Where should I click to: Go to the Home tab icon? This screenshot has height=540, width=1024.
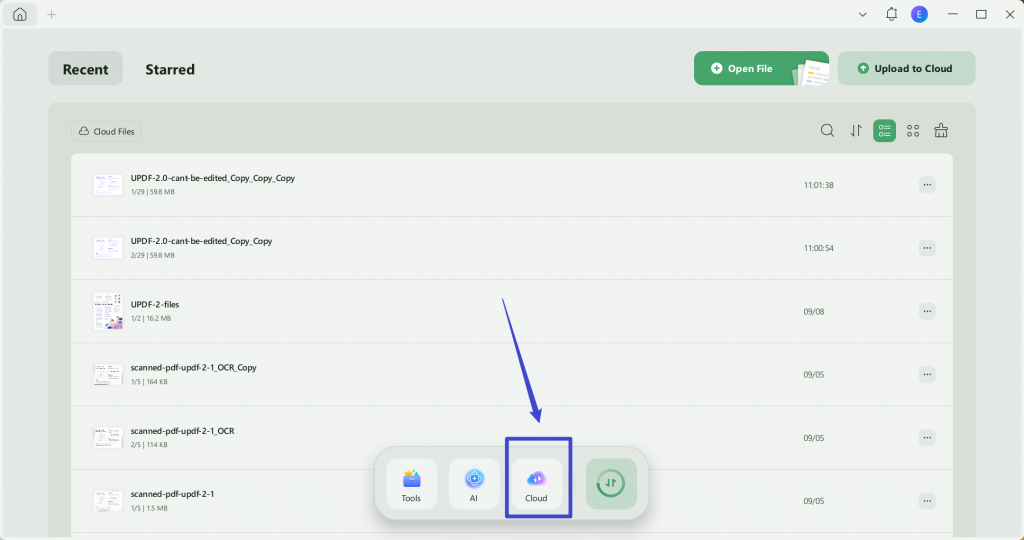[20, 14]
